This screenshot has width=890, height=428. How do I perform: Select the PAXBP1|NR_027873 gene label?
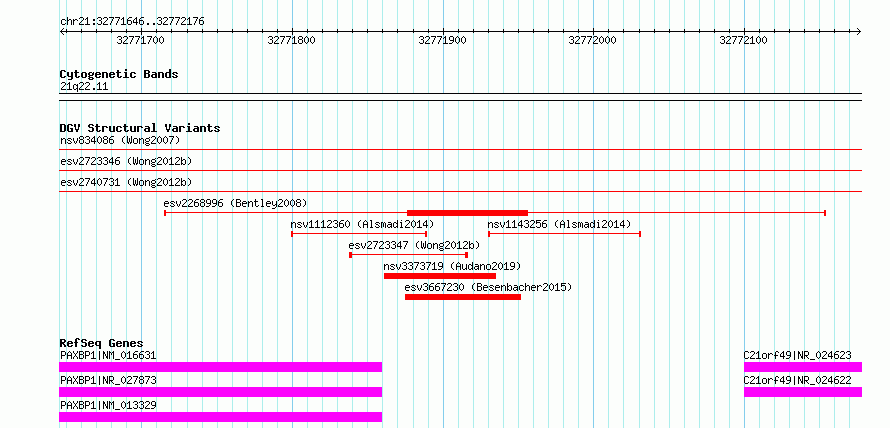click(x=108, y=380)
